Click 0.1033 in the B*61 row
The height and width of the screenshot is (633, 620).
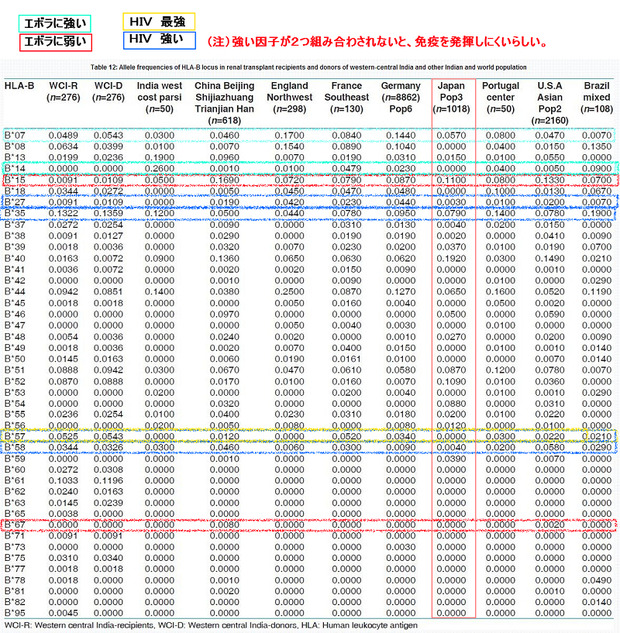(x=63, y=480)
